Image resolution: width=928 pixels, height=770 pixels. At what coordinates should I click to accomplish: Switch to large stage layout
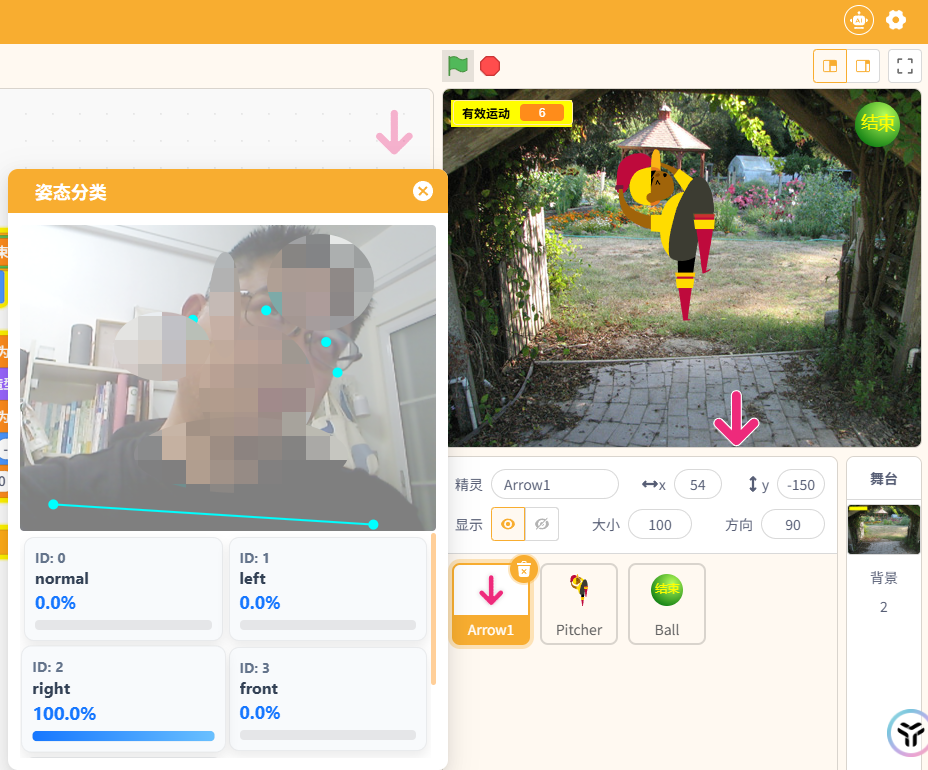pos(862,66)
